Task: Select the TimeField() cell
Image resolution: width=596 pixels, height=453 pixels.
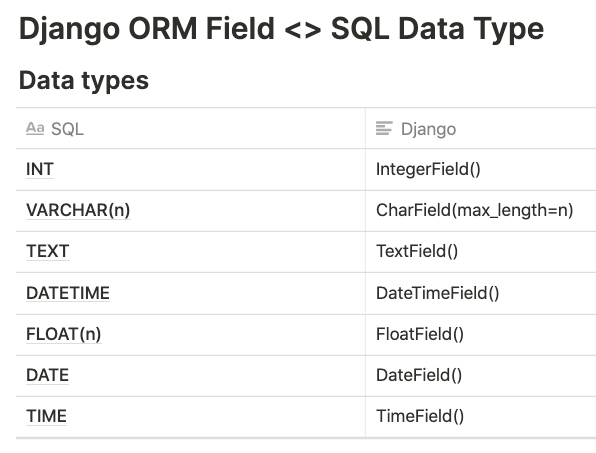Action: point(481,417)
